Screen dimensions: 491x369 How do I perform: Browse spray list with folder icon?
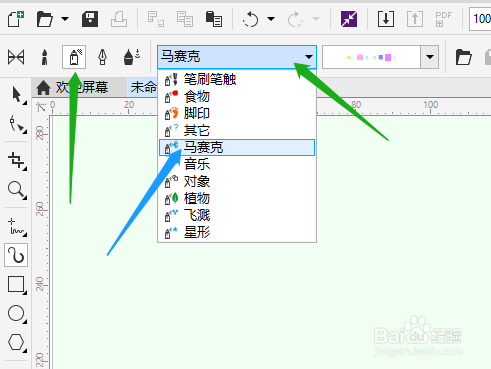click(463, 57)
